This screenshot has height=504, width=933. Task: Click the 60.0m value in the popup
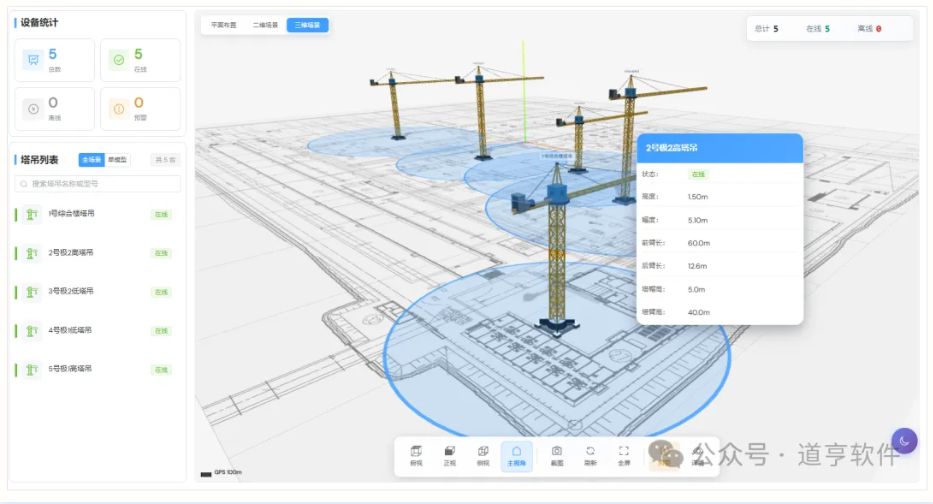coord(699,243)
